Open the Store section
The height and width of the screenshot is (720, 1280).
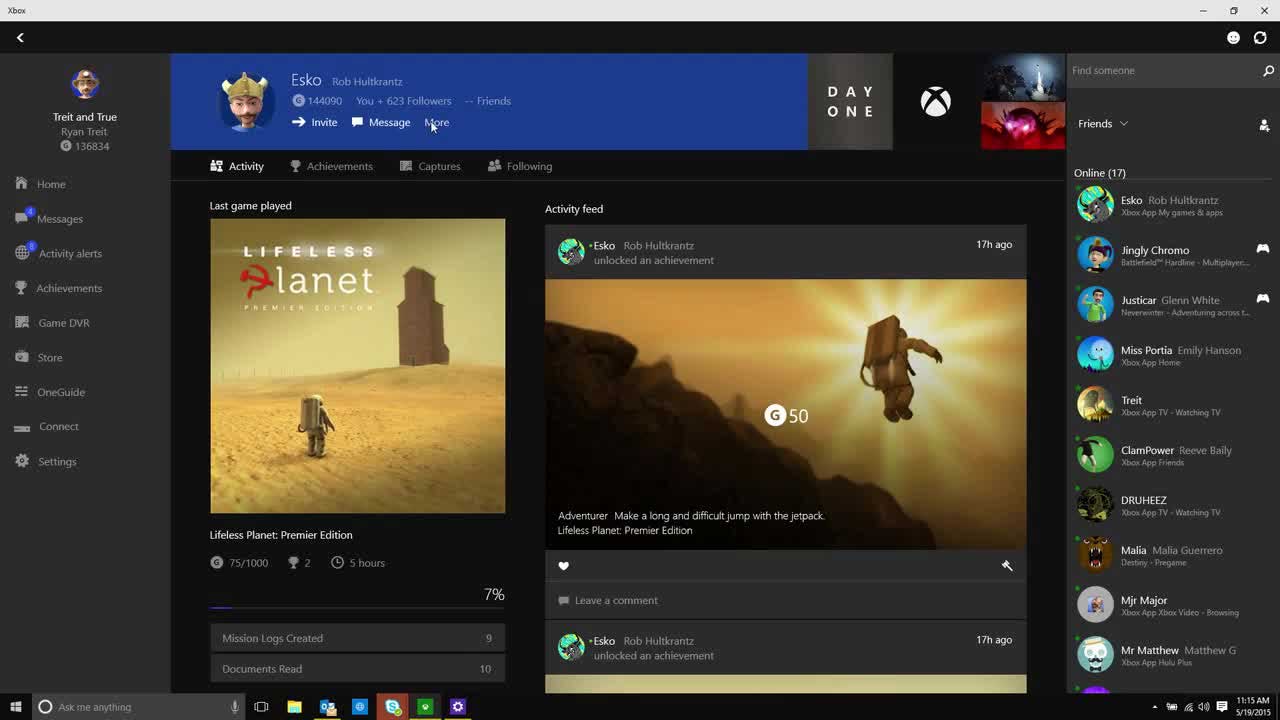50,357
